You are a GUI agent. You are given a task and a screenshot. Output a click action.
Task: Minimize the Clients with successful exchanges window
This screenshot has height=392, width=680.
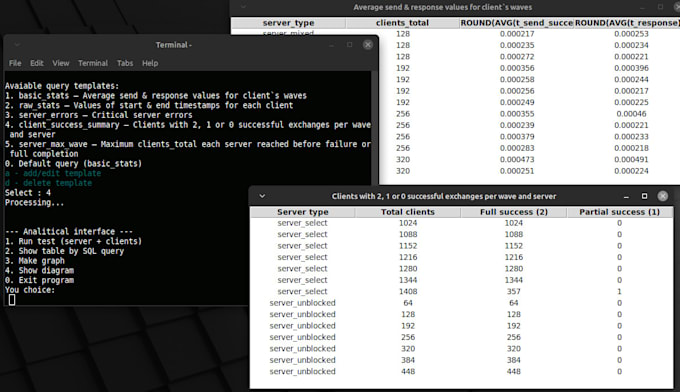pyautogui.click(x=626, y=196)
